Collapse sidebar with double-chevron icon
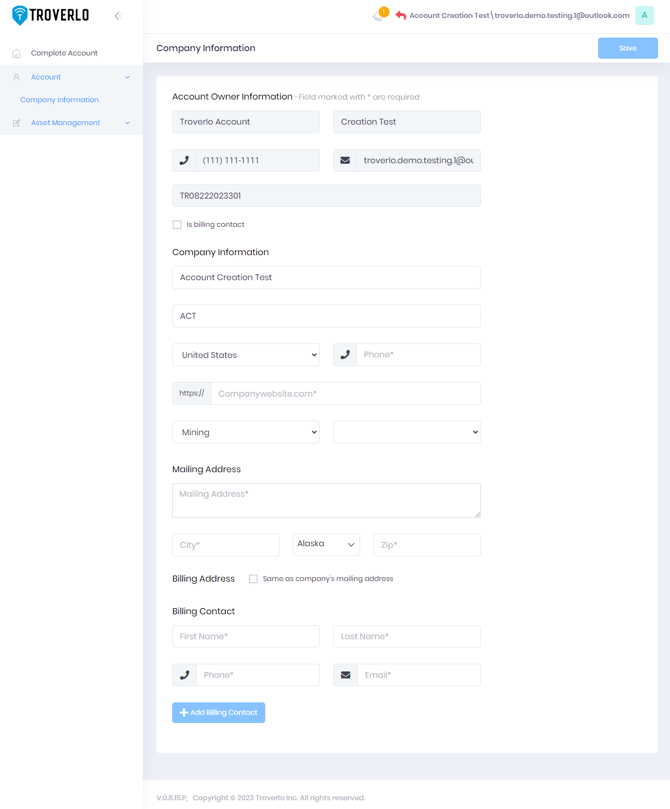The height and width of the screenshot is (809, 670). (119, 16)
